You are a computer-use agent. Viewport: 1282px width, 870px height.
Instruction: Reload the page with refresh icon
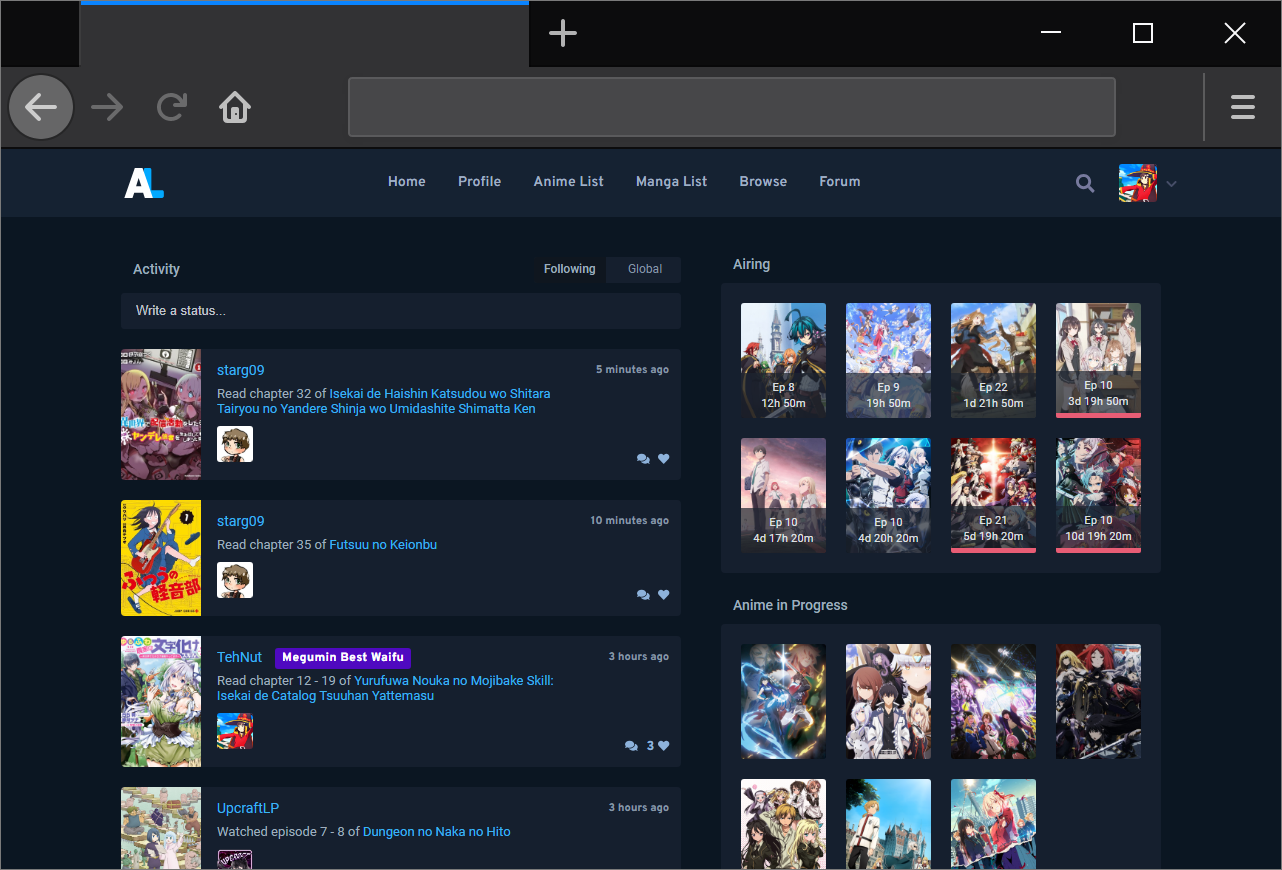[172, 107]
